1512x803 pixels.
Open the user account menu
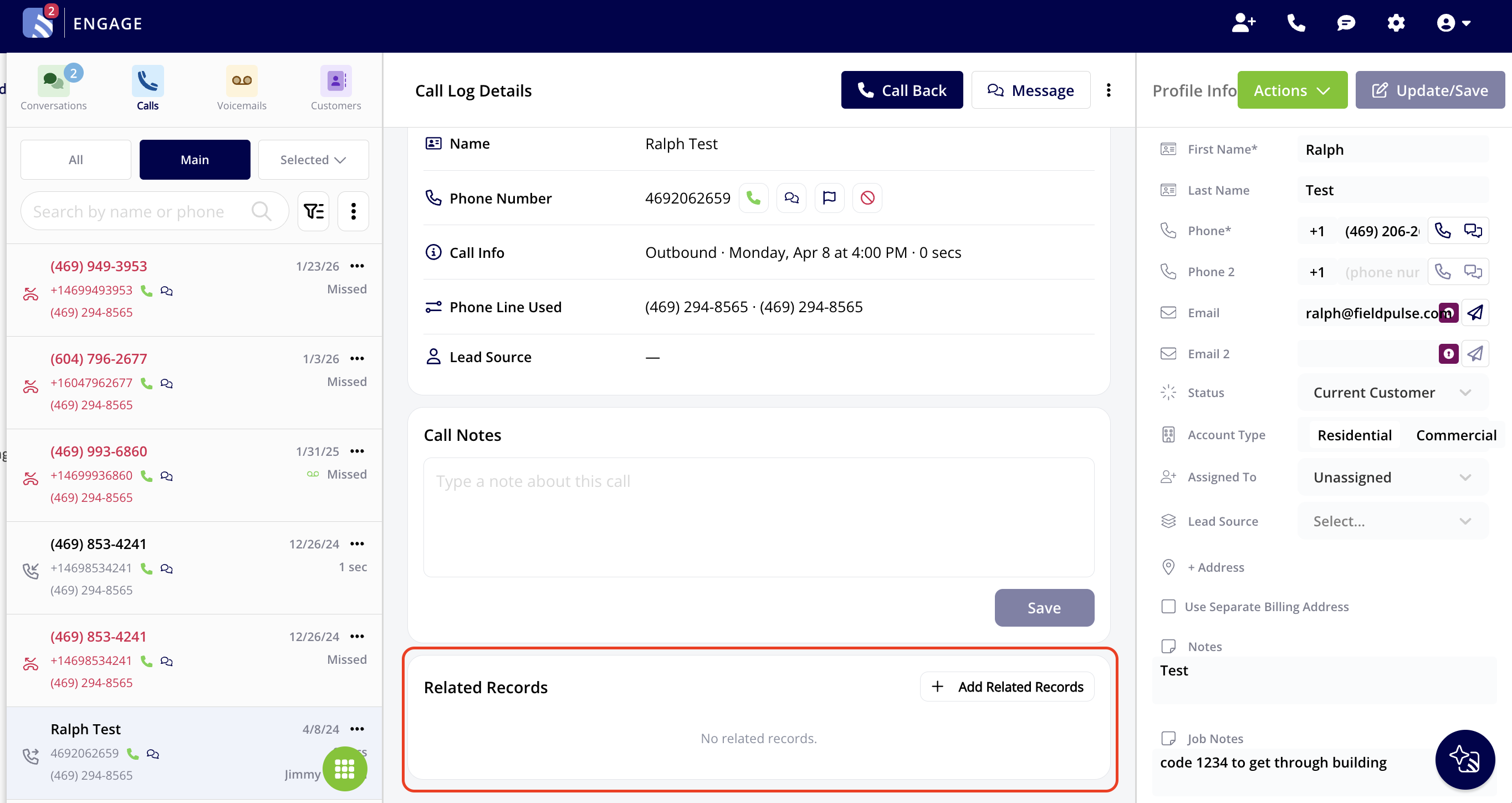point(1453,23)
